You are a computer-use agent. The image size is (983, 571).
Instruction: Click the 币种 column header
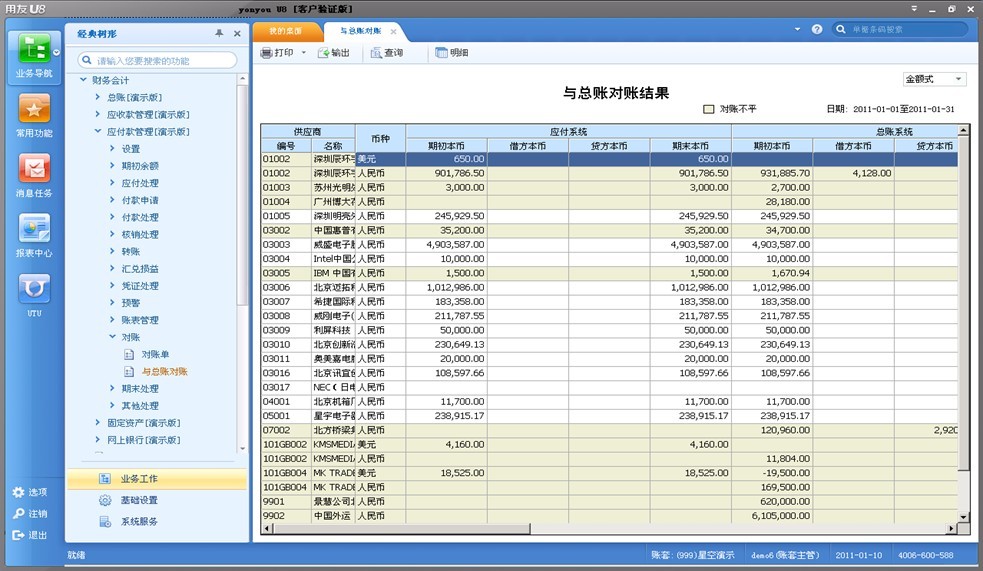pyautogui.click(x=380, y=139)
